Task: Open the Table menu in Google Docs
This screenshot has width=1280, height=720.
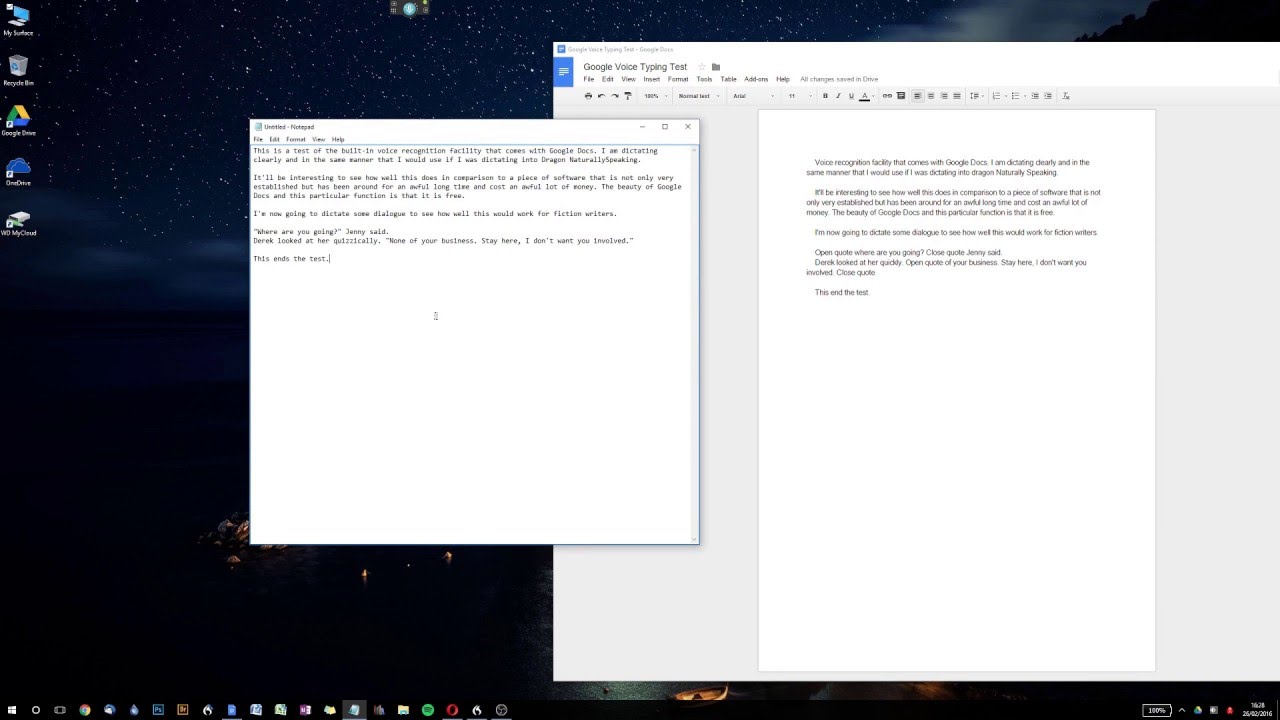Action: pos(729,79)
